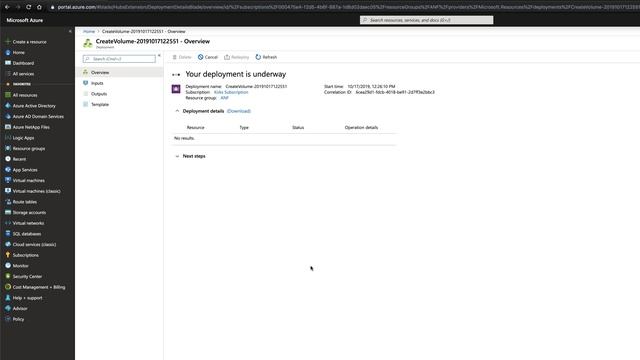The width and height of the screenshot is (640, 360).
Task: Open Monitor sidebar icon
Action: coord(8,265)
